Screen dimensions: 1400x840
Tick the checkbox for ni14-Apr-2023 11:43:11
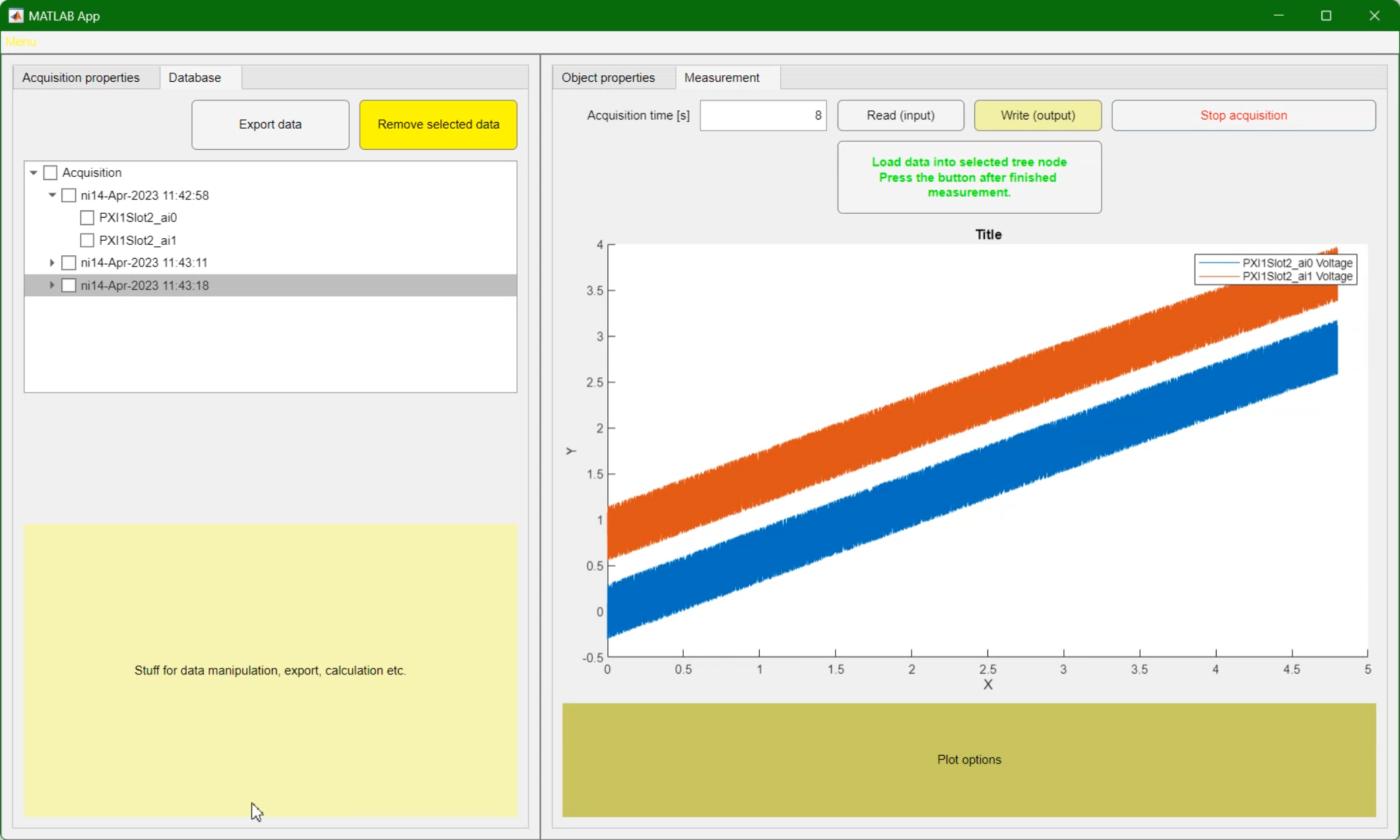pyautogui.click(x=69, y=262)
